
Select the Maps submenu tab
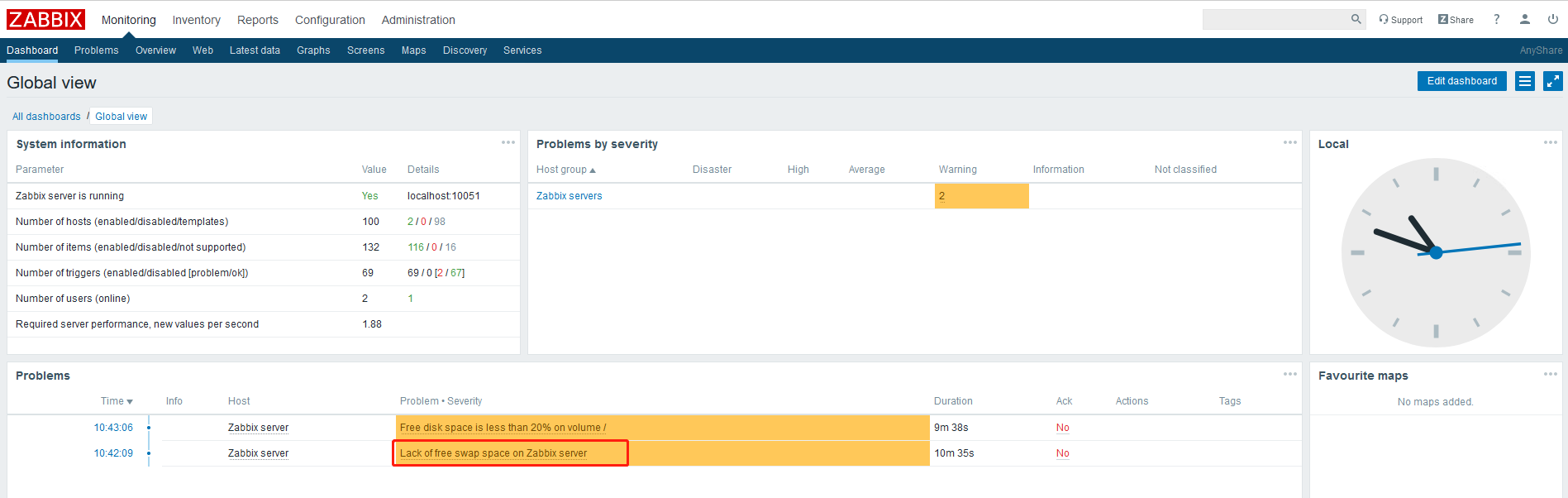tap(414, 50)
